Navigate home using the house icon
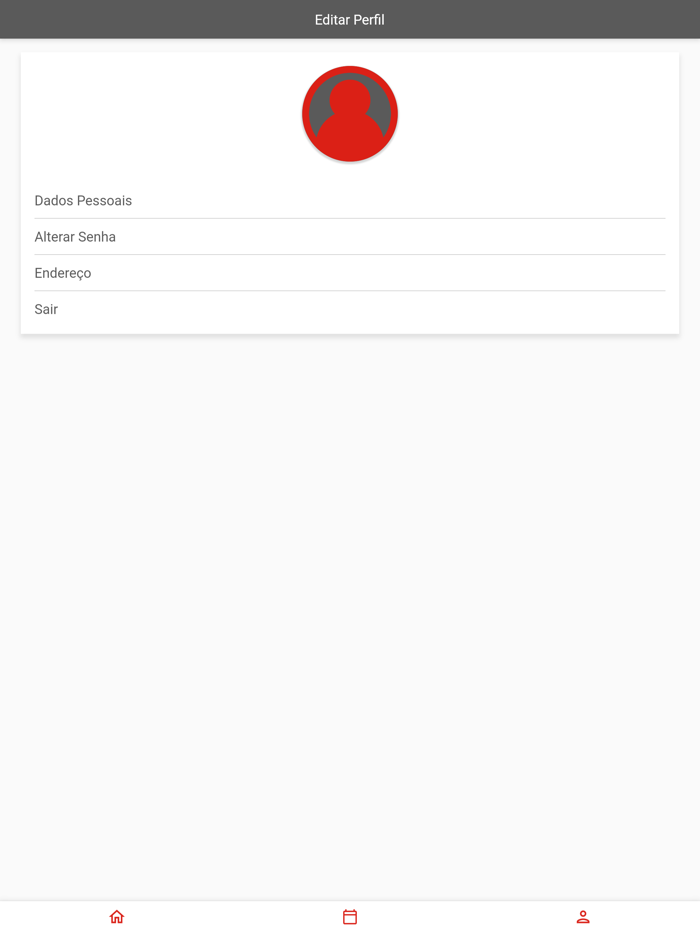Image resolution: width=700 pixels, height=934 pixels. 117,916
